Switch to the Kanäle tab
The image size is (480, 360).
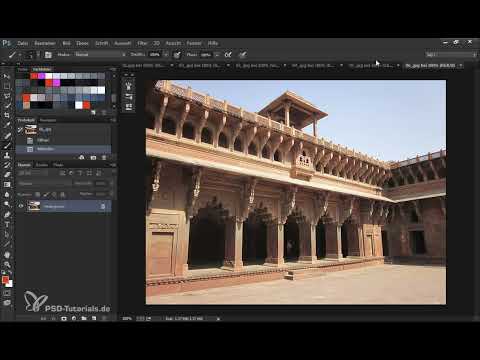(42, 165)
